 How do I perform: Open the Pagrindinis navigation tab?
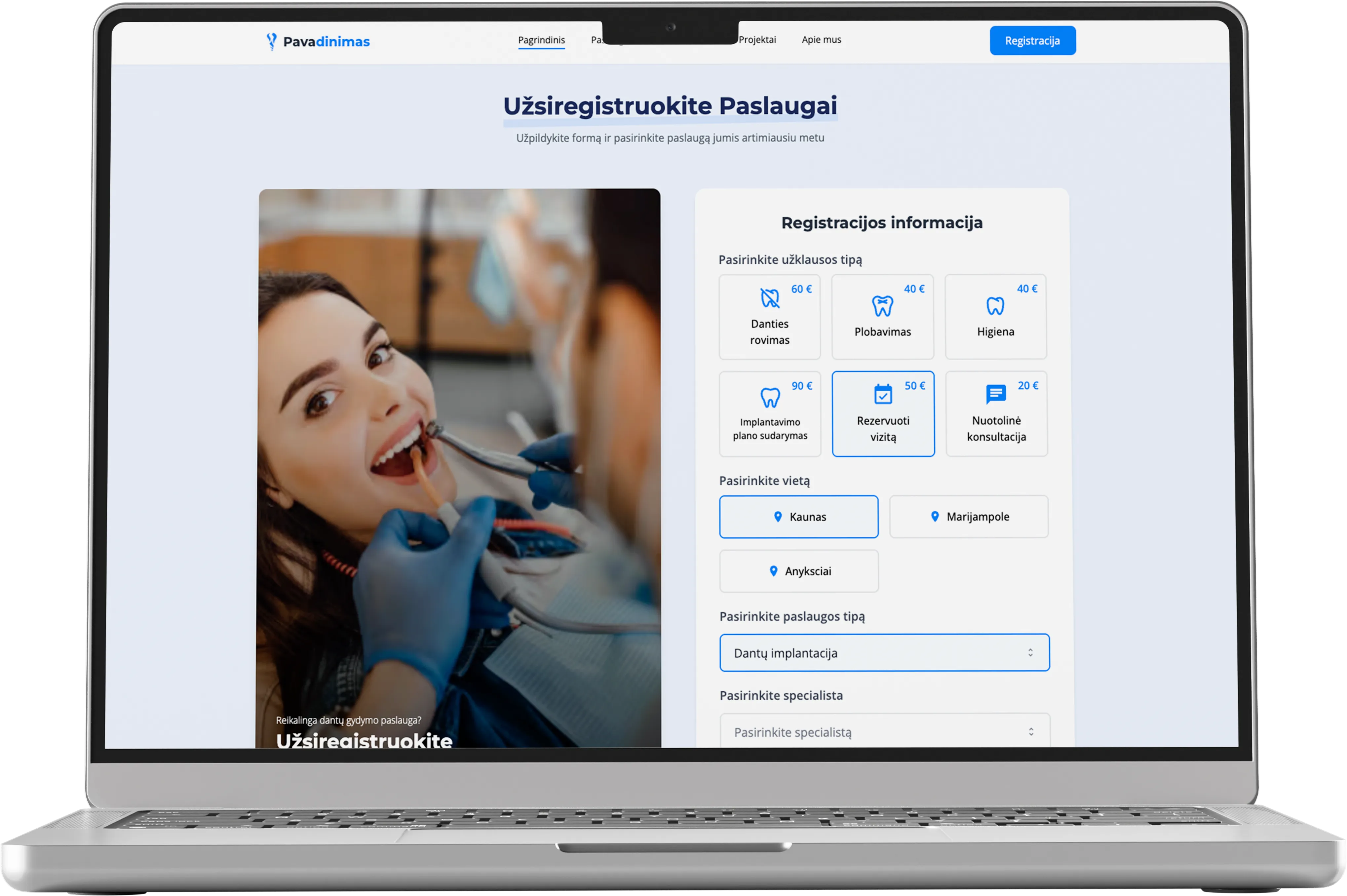(x=541, y=40)
